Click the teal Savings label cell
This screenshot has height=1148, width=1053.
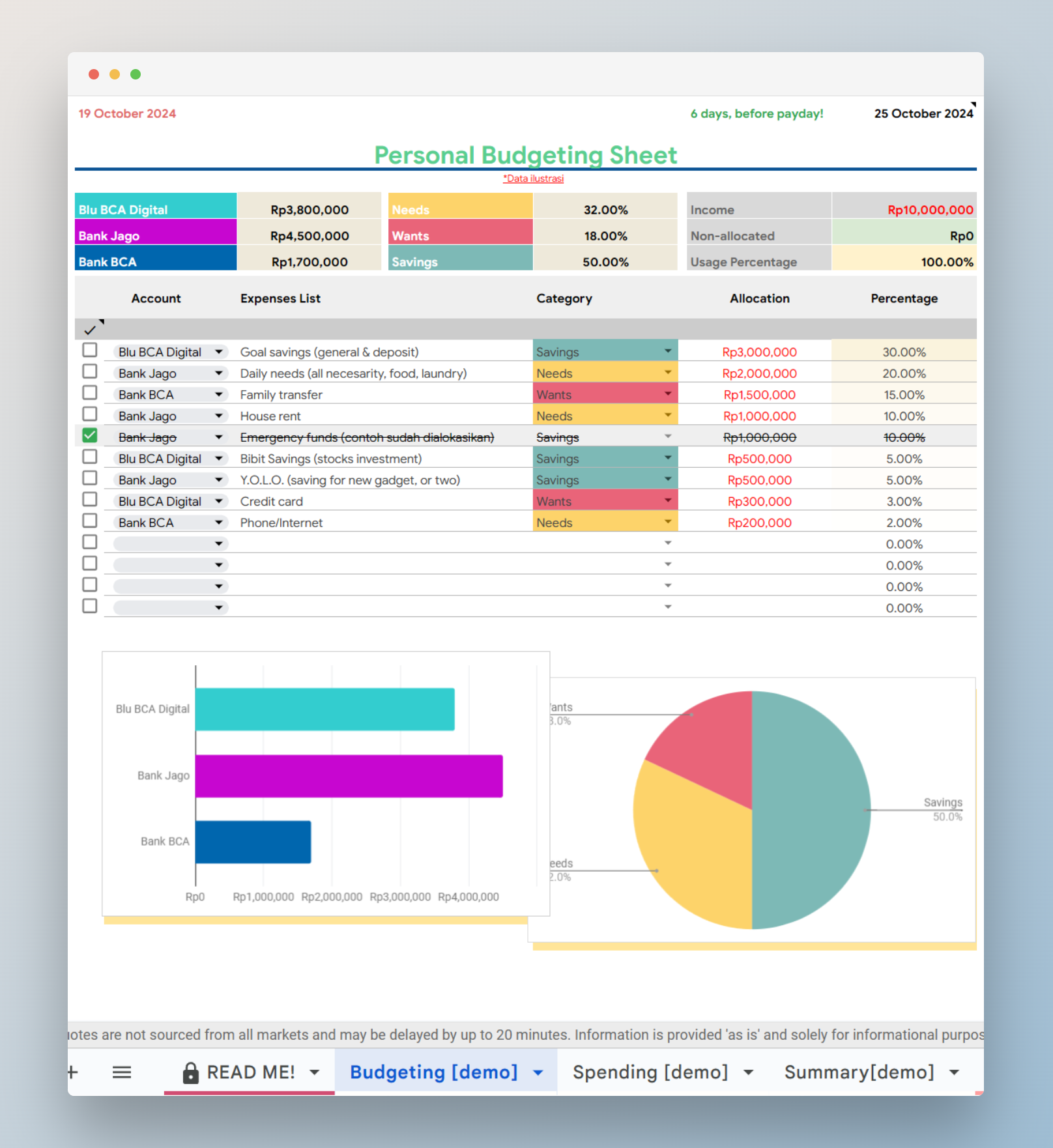461,257
